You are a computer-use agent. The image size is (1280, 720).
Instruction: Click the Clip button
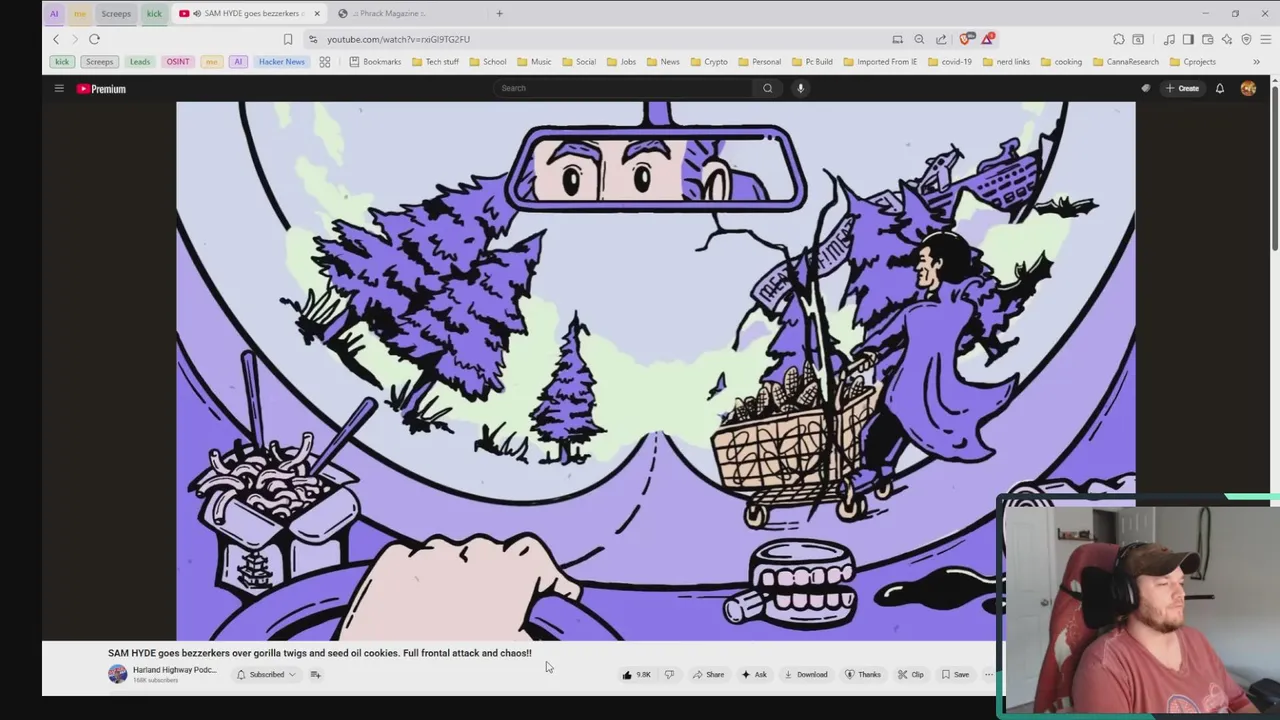click(911, 675)
